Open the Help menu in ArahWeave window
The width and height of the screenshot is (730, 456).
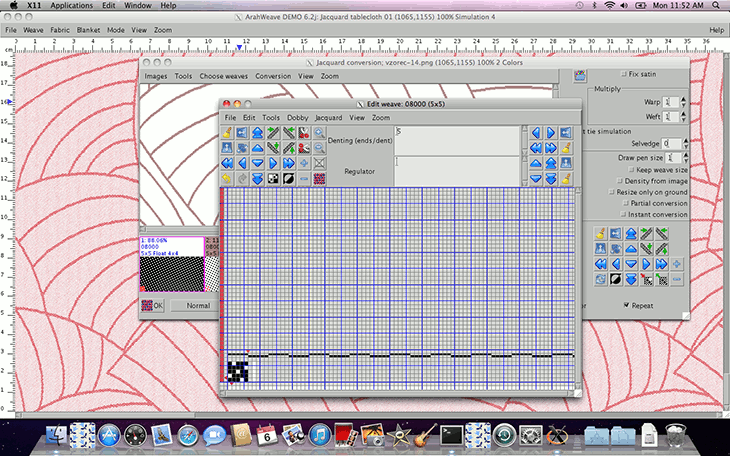coord(716,30)
